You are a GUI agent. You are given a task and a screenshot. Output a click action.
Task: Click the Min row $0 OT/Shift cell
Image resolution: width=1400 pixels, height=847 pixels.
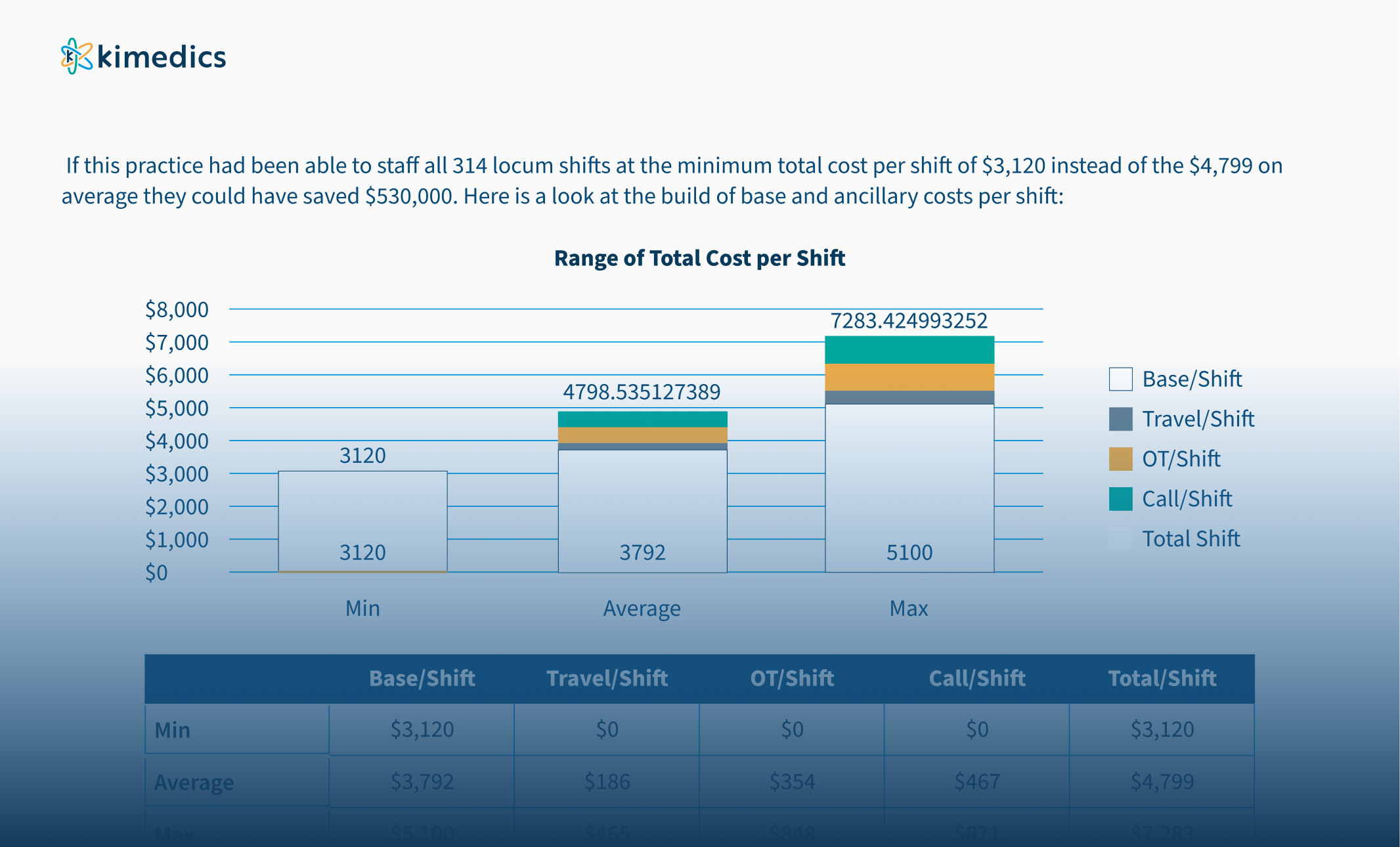(792, 729)
